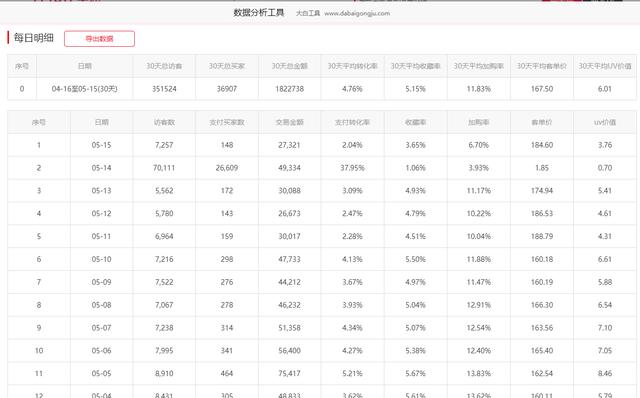Click the 47,733 transaction amount cell
Viewport: 640px width, 398px height.
coord(289,260)
